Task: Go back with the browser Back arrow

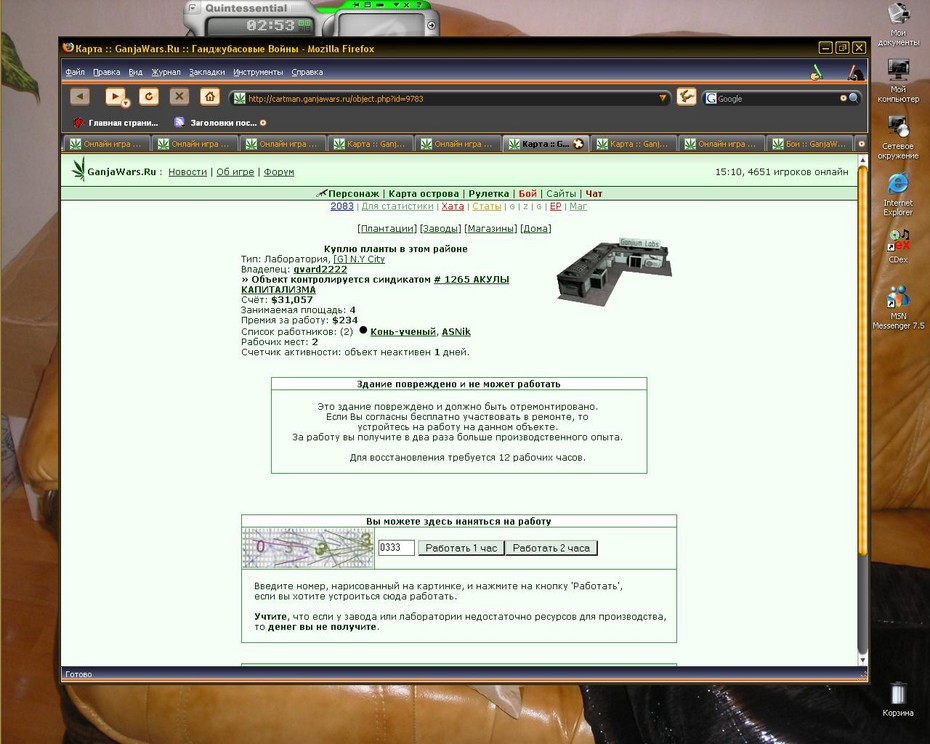Action: click(79, 96)
